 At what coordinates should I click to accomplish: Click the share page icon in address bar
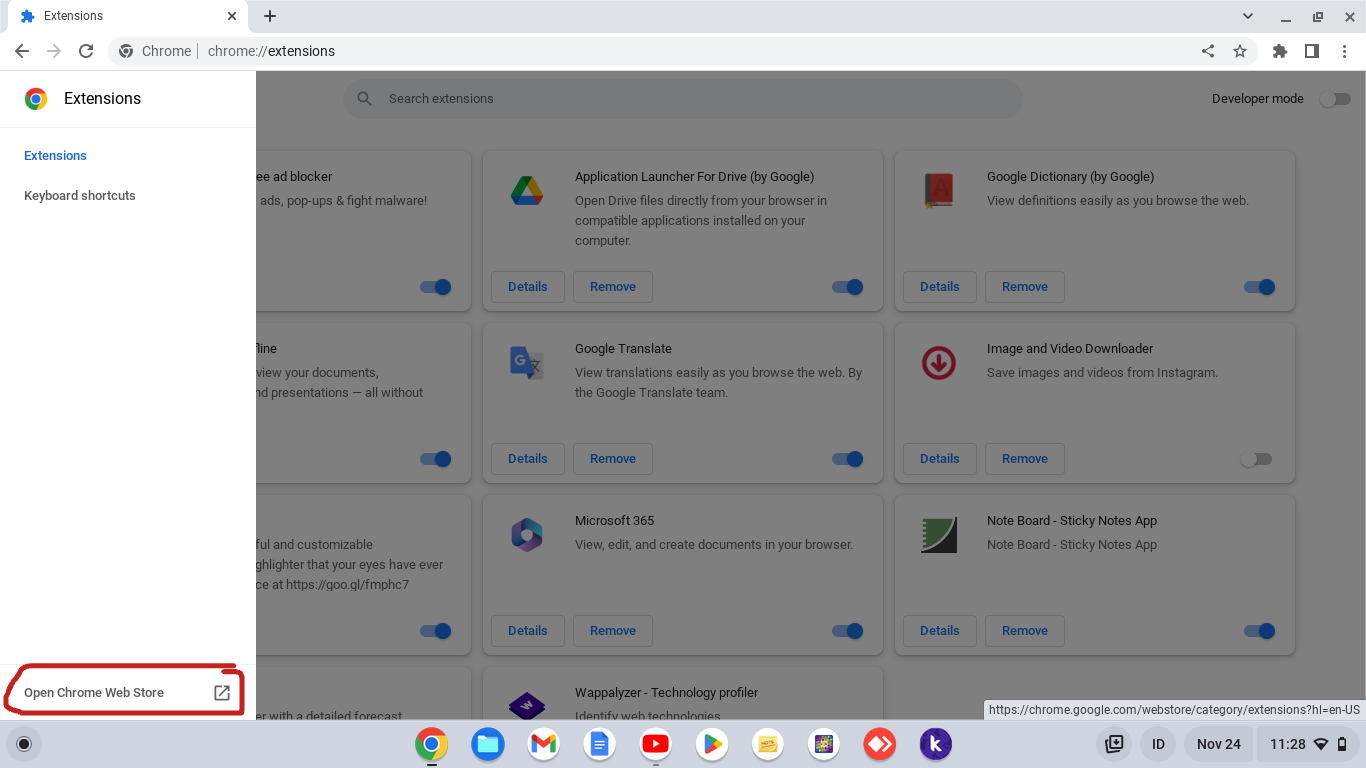click(1208, 51)
